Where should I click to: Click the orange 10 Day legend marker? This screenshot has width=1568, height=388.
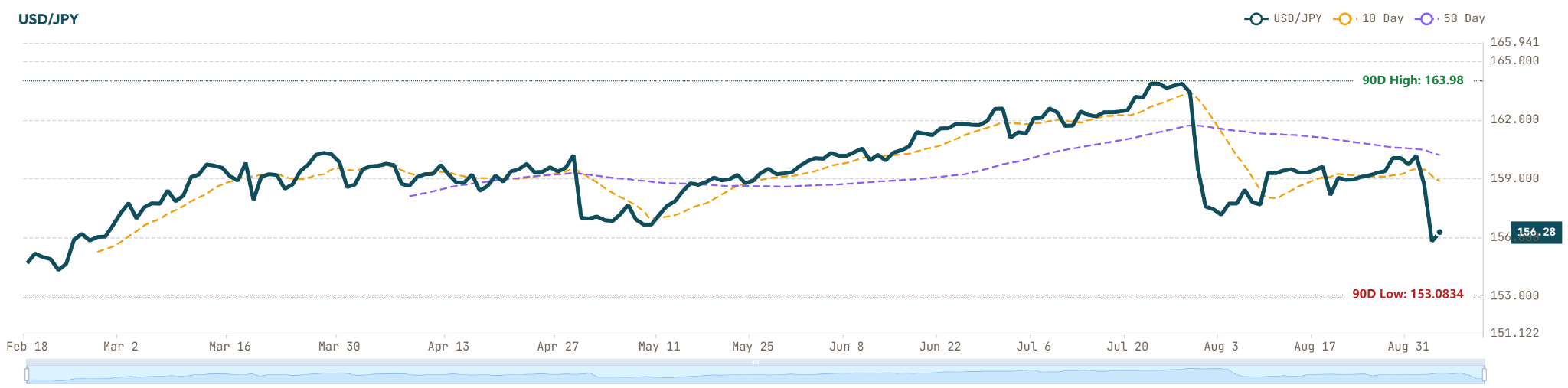[1344, 18]
